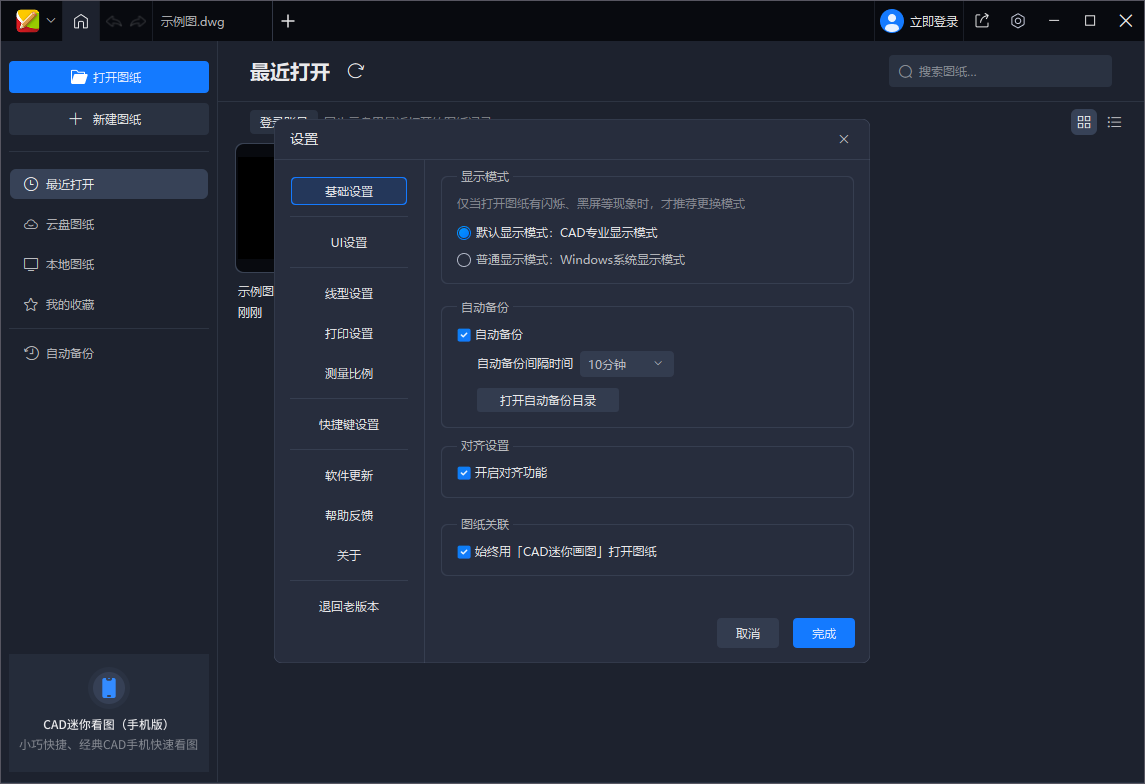1145x784 pixels.
Task: Click the 搜索图纸 search input field
Action: (x=1000, y=71)
